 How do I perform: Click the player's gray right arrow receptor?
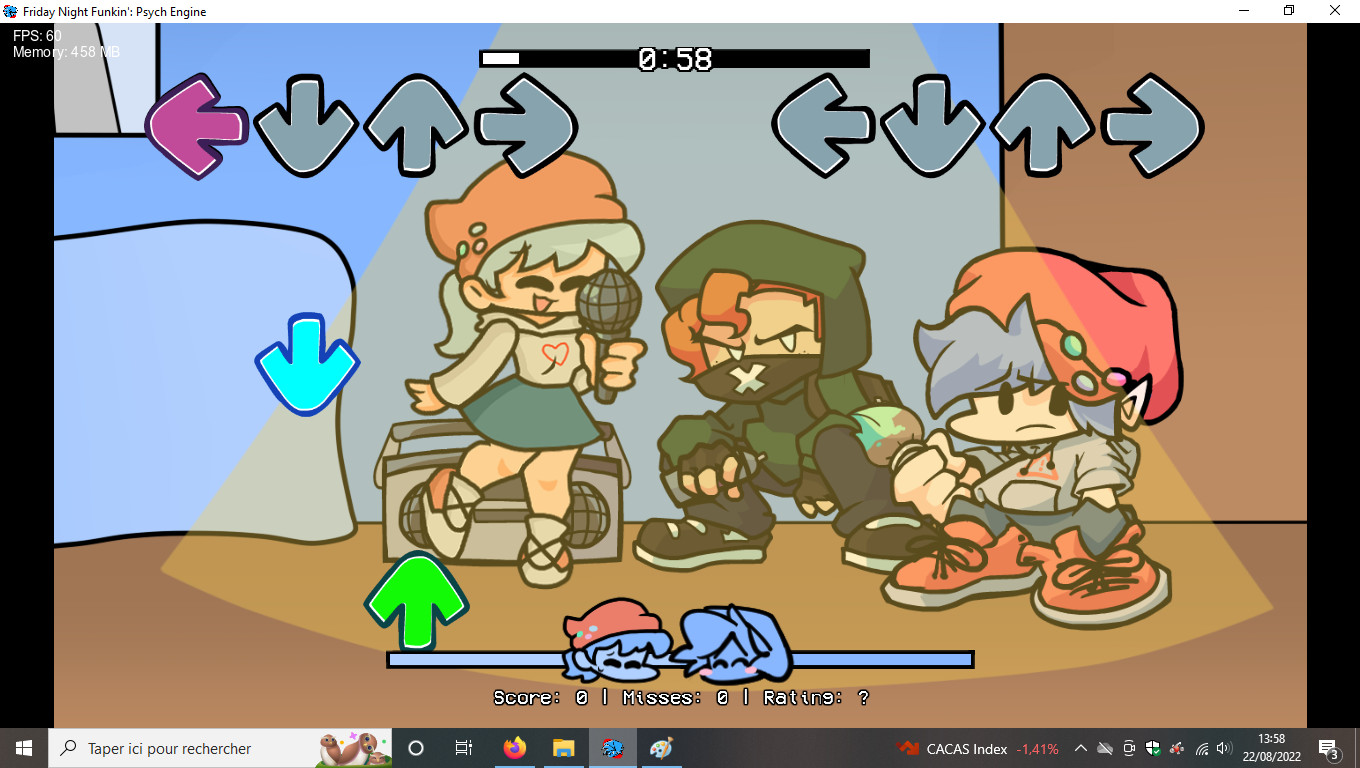coord(1152,126)
